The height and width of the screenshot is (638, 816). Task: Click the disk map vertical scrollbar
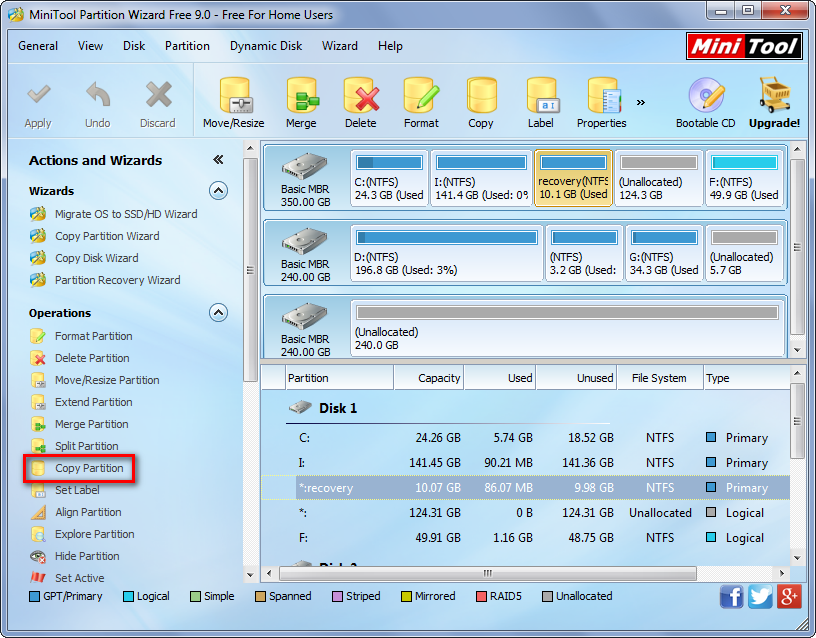797,248
